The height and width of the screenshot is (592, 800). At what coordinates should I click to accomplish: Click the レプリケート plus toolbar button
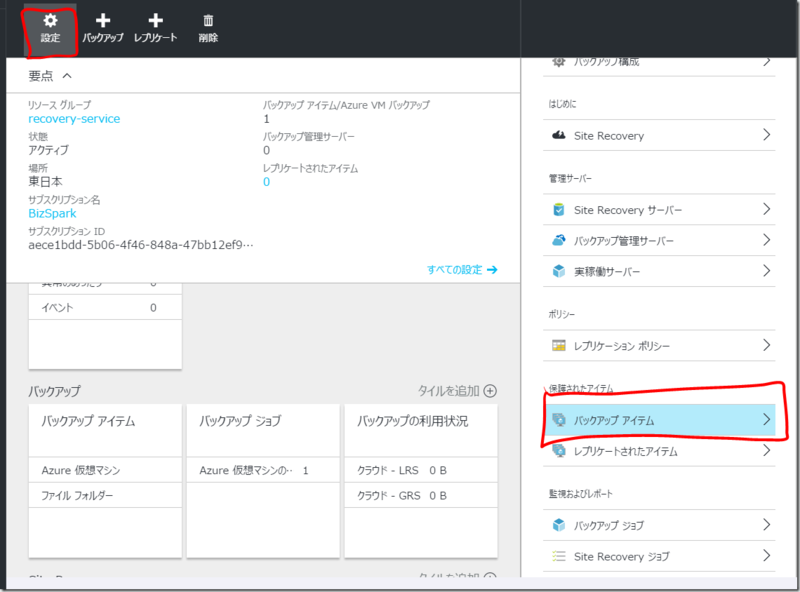point(155,28)
